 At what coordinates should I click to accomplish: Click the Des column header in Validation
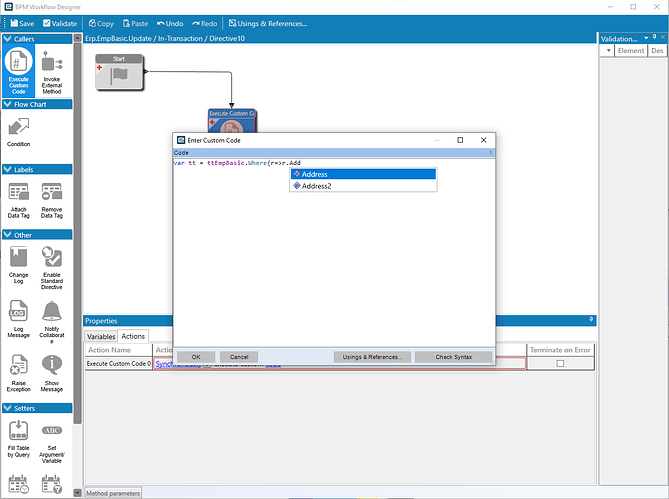point(657,51)
